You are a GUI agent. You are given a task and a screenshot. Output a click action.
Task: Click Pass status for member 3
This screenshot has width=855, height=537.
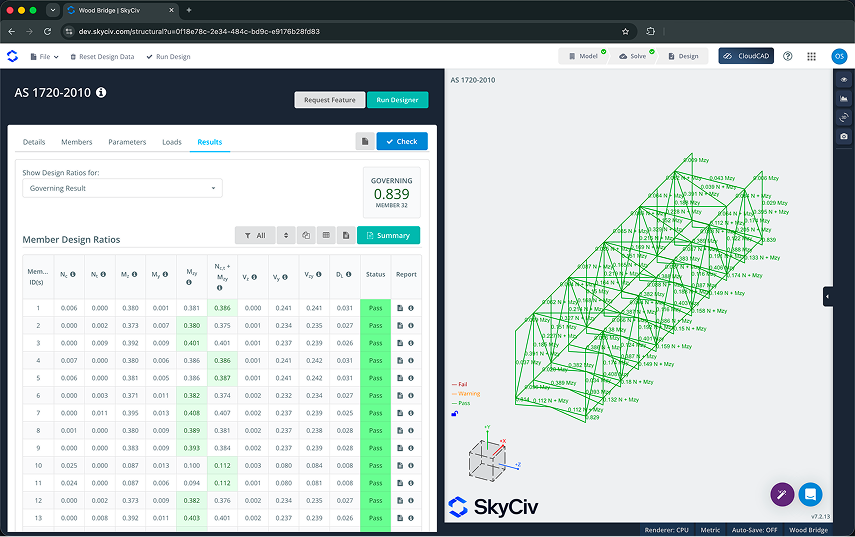[376, 343]
